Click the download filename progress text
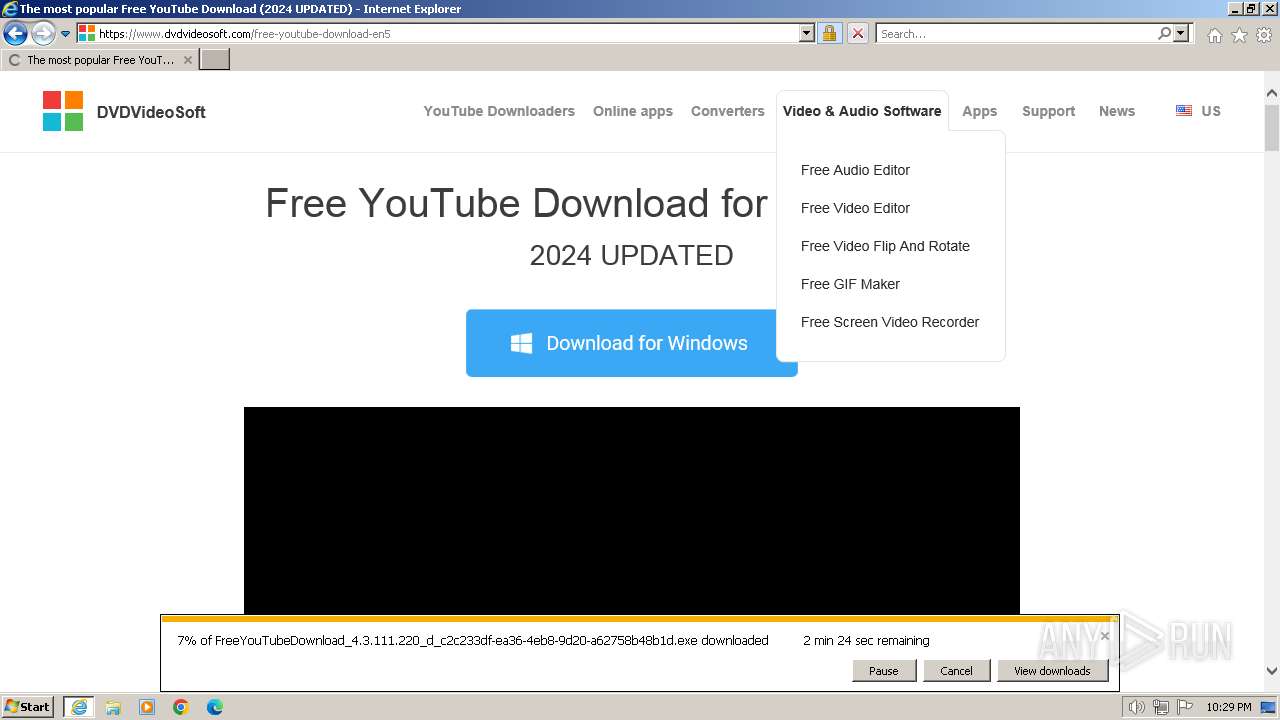 pyautogui.click(x=473, y=640)
